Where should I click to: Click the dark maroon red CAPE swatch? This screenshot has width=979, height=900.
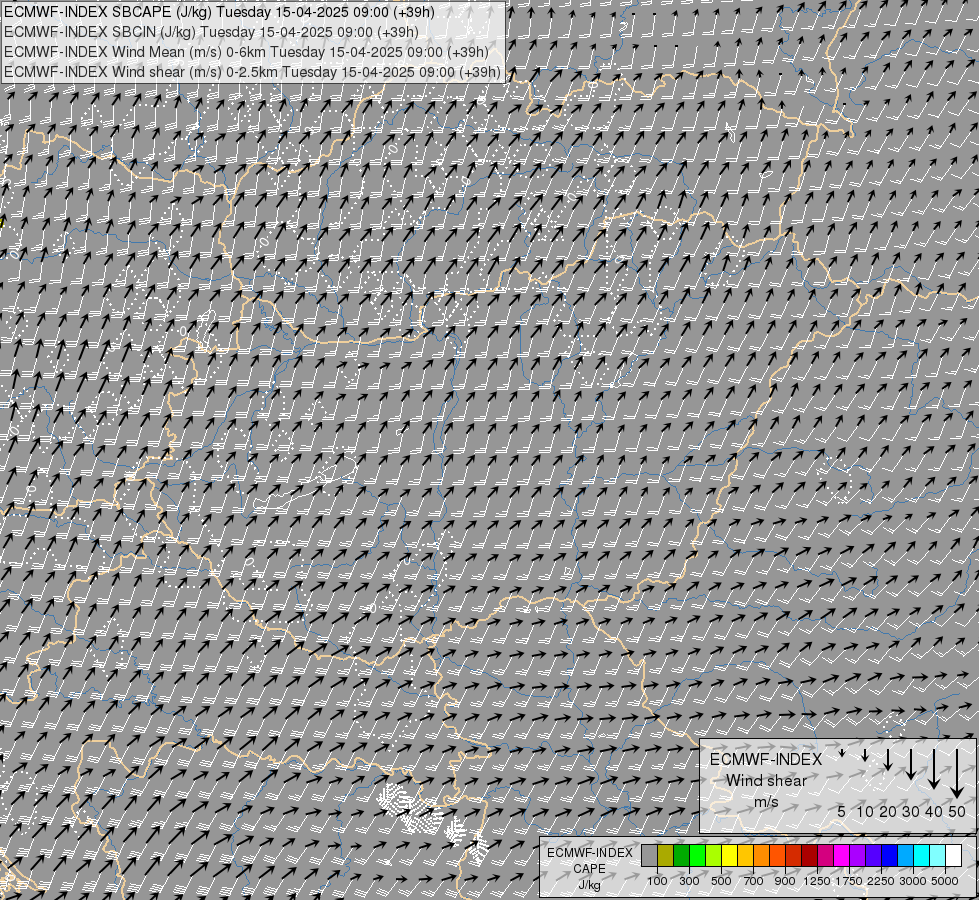[809, 856]
